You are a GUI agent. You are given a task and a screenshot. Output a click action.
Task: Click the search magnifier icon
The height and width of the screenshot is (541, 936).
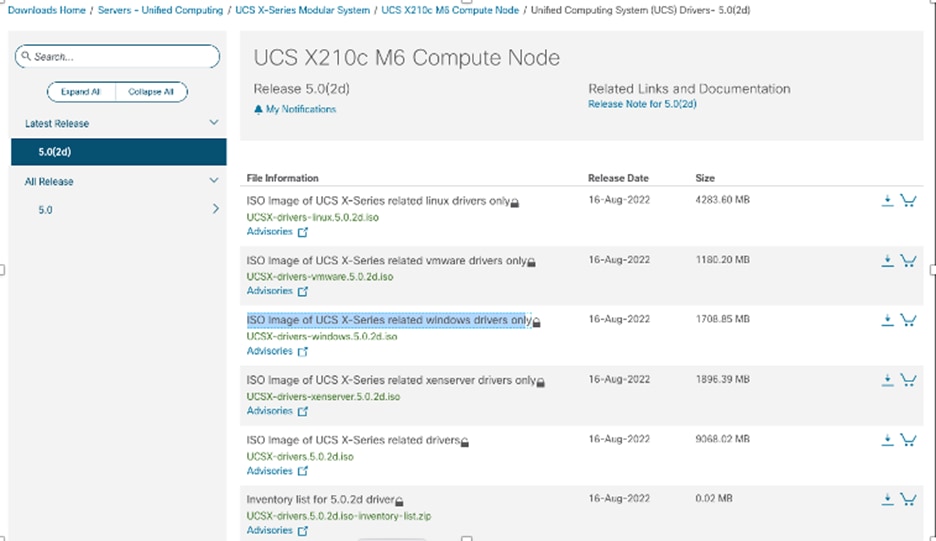pyautogui.click(x=26, y=56)
